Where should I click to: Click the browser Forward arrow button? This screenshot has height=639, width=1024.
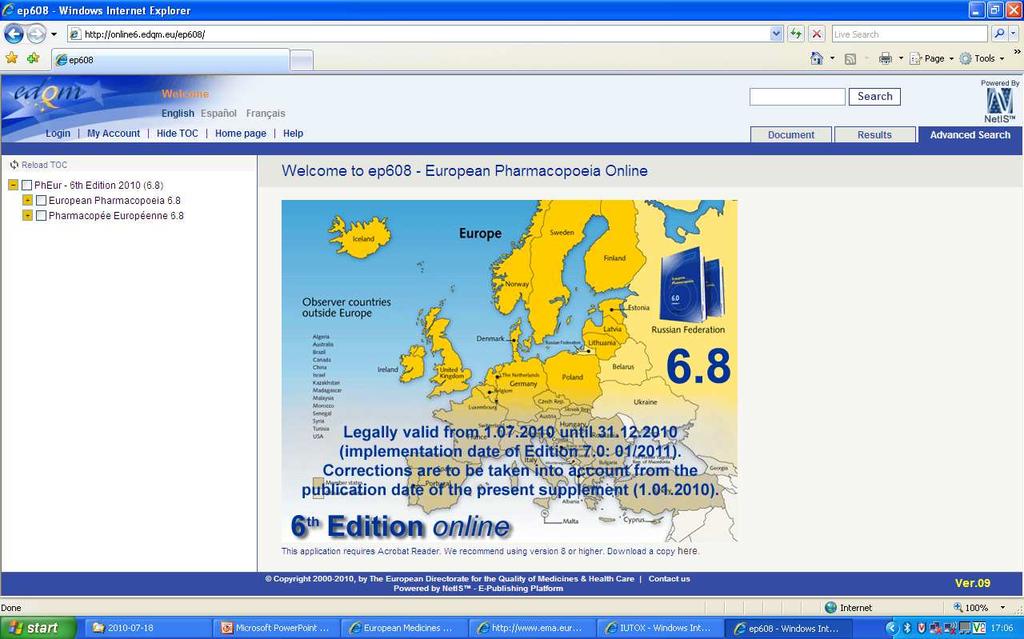(37, 34)
